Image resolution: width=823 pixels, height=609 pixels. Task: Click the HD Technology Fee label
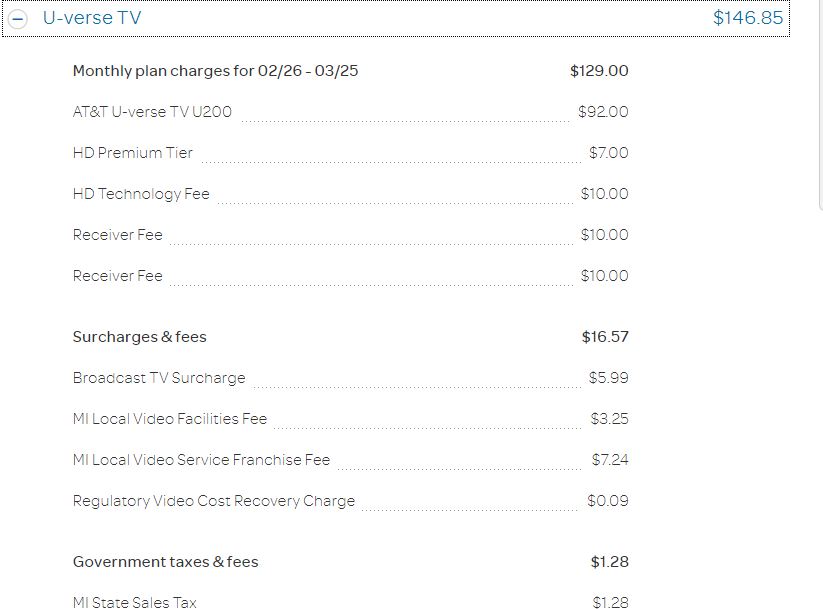[x=139, y=193]
